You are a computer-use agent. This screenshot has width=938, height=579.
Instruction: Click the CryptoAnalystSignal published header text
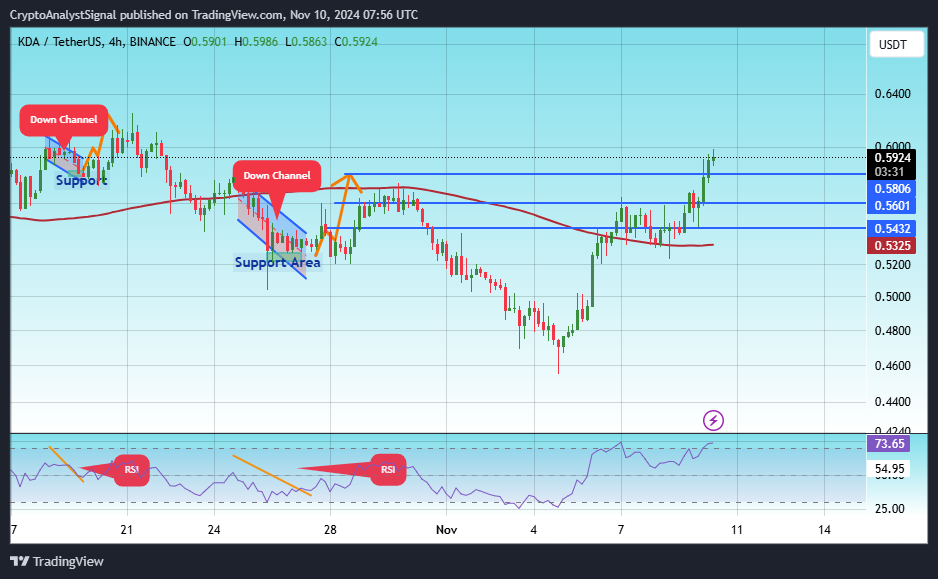(x=214, y=15)
